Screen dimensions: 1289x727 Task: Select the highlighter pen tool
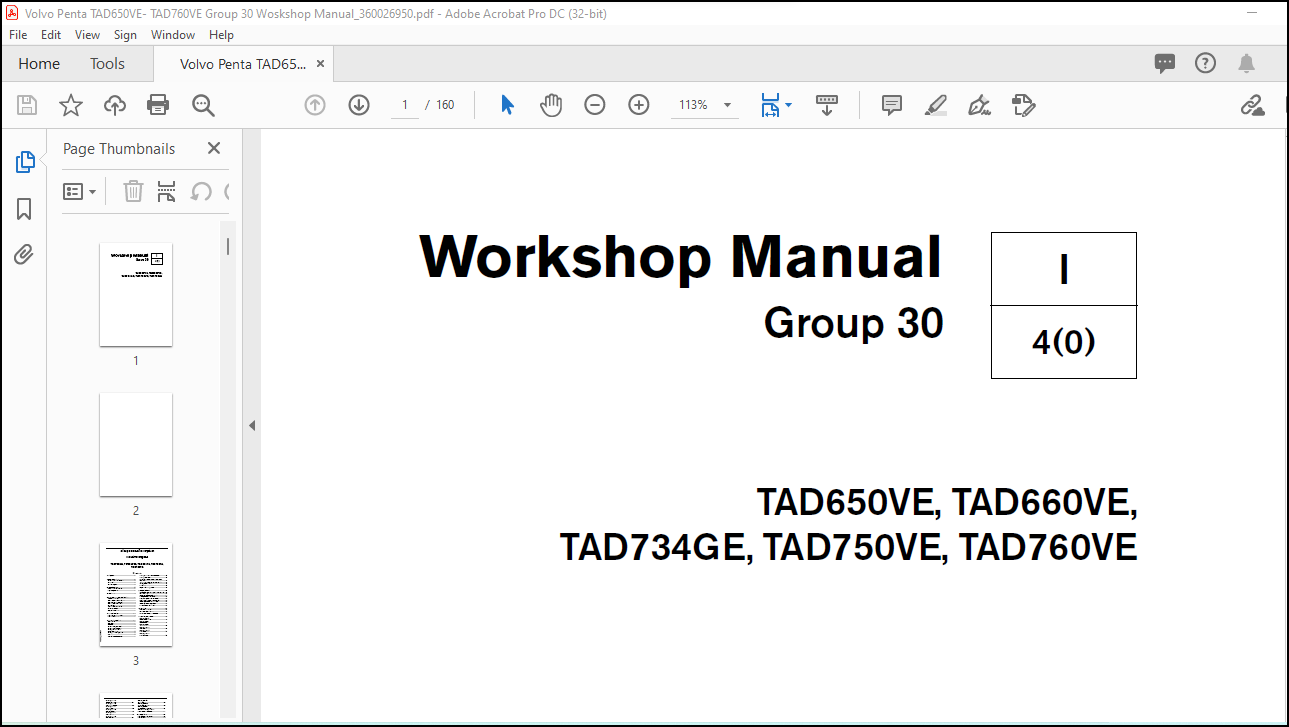[x=936, y=105]
